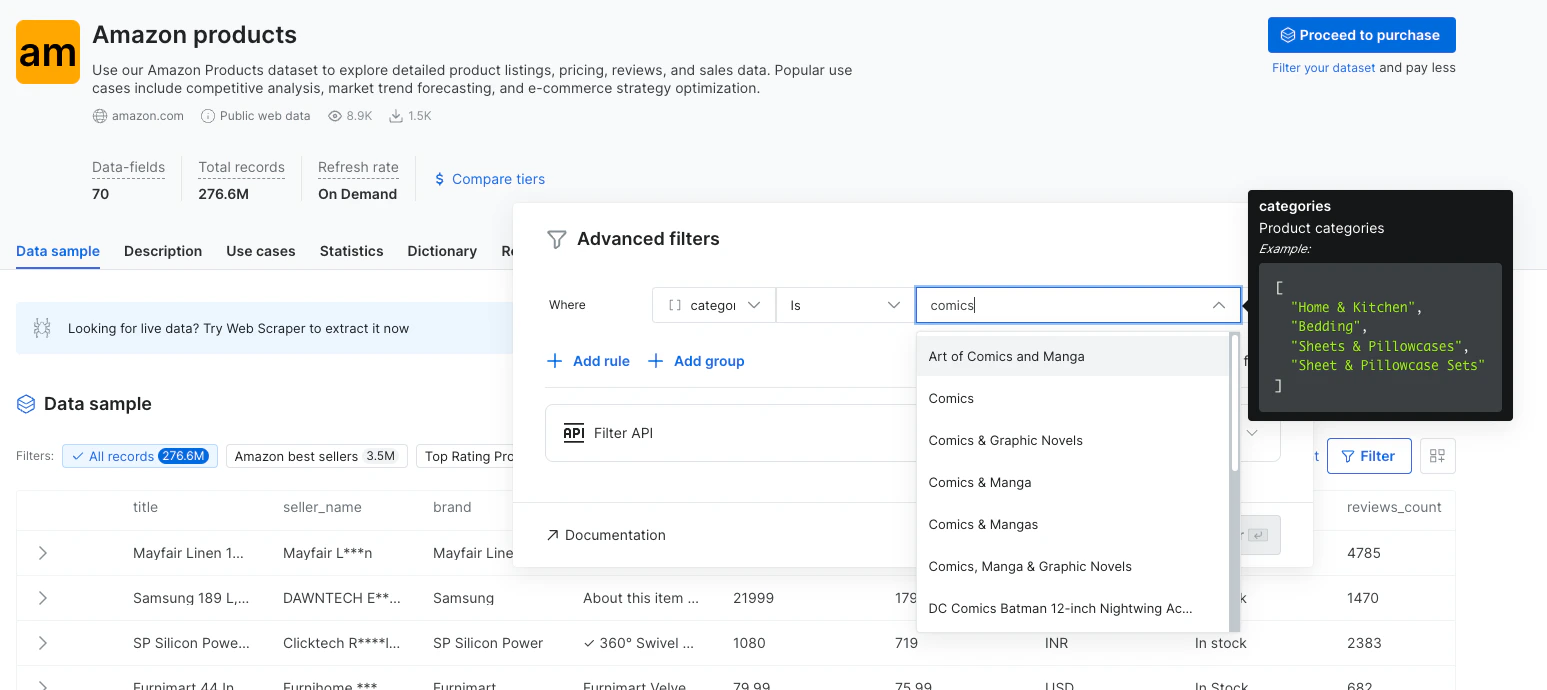Select the Top Rating Products filter chip

click(x=465, y=456)
